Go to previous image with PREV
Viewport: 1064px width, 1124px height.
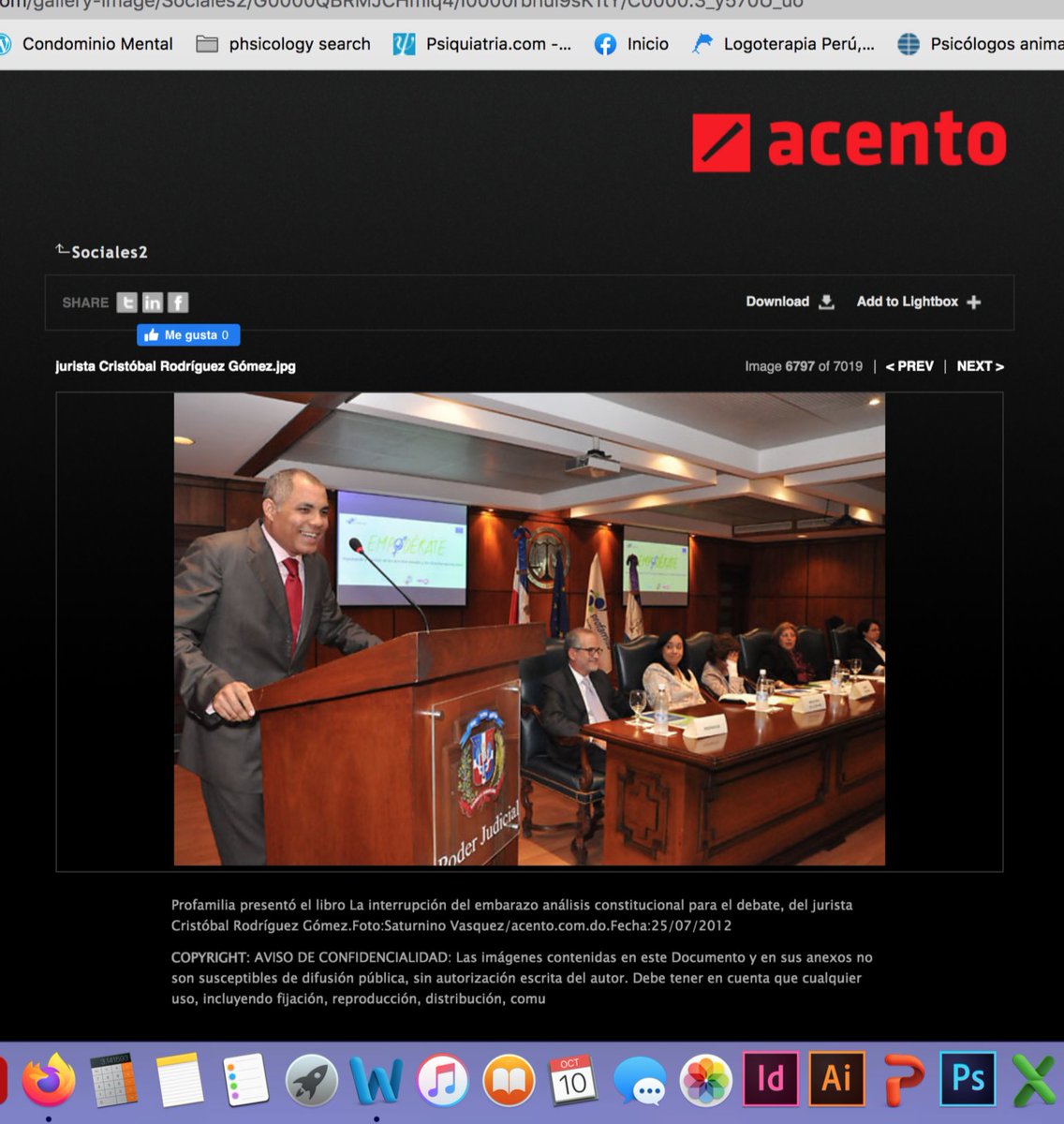pos(909,366)
